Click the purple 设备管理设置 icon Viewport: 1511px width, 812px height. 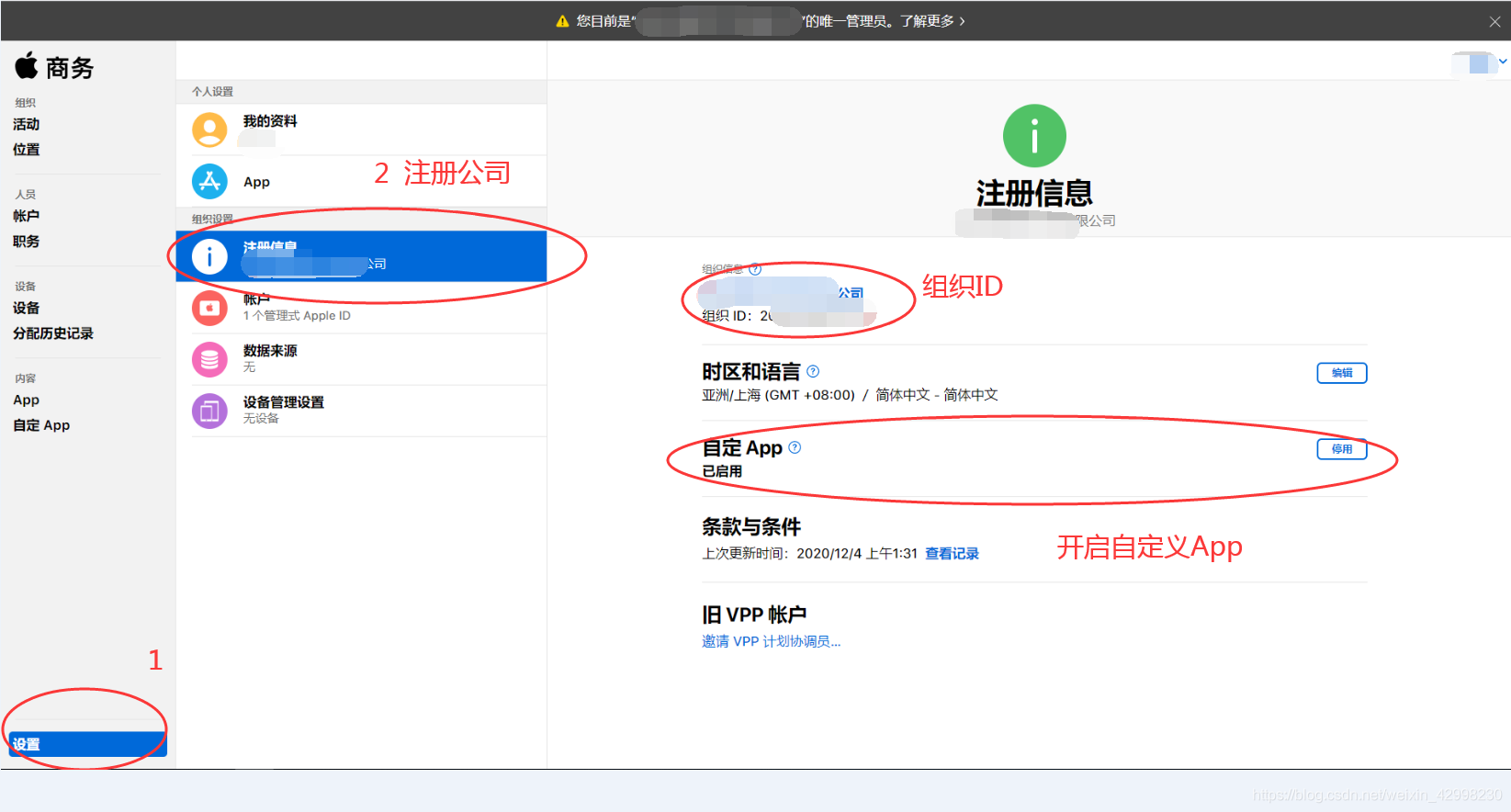(209, 411)
